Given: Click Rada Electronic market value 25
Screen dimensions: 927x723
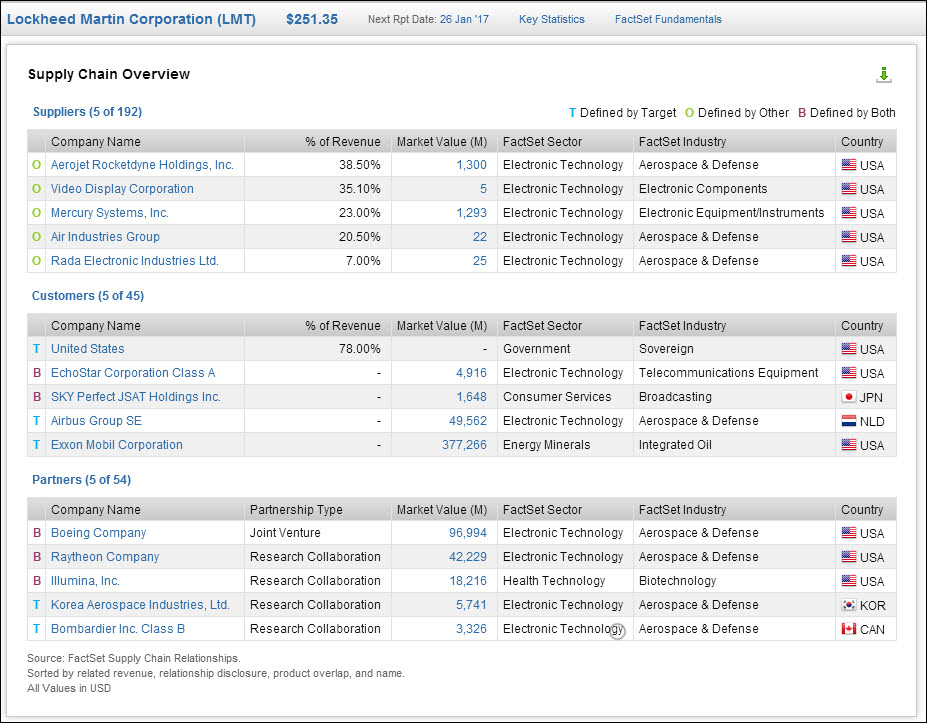Looking at the screenshot, I should (479, 261).
